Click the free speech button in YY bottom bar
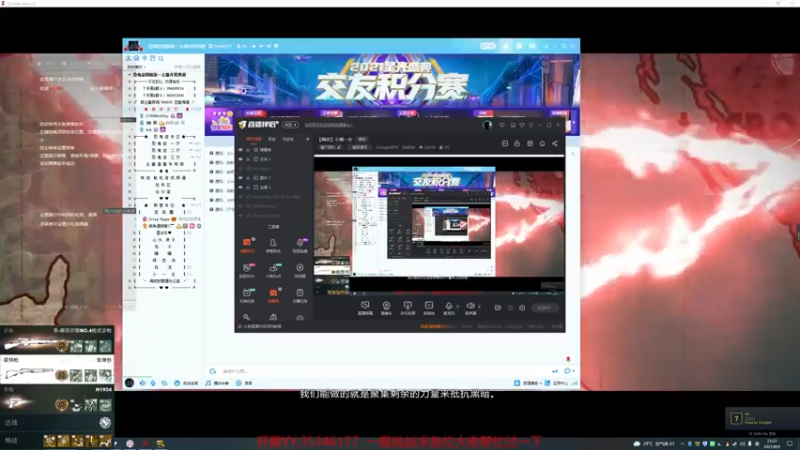This screenshot has width=800, height=450. pyautogui.click(x=186, y=383)
